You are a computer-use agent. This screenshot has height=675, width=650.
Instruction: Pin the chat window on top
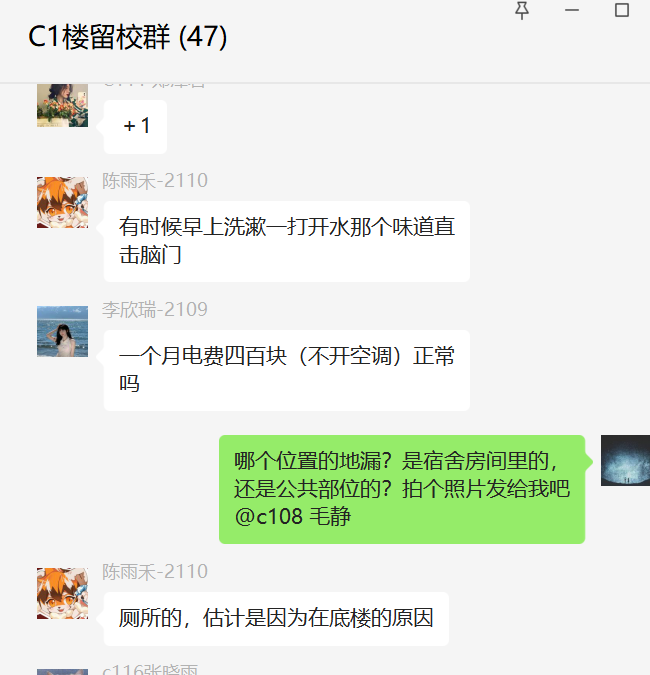coord(522,10)
